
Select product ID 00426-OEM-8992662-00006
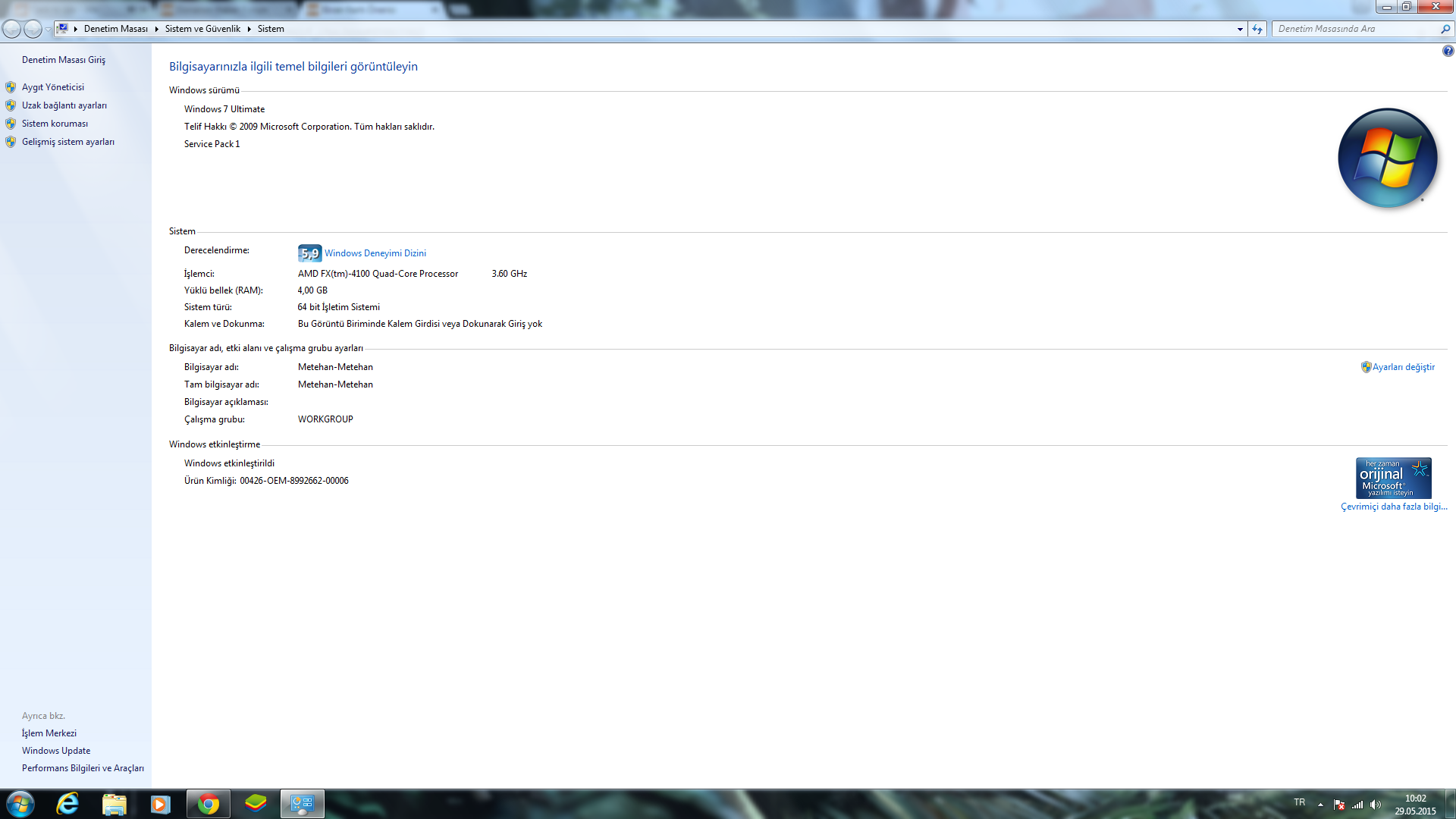(x=294, y=481)
